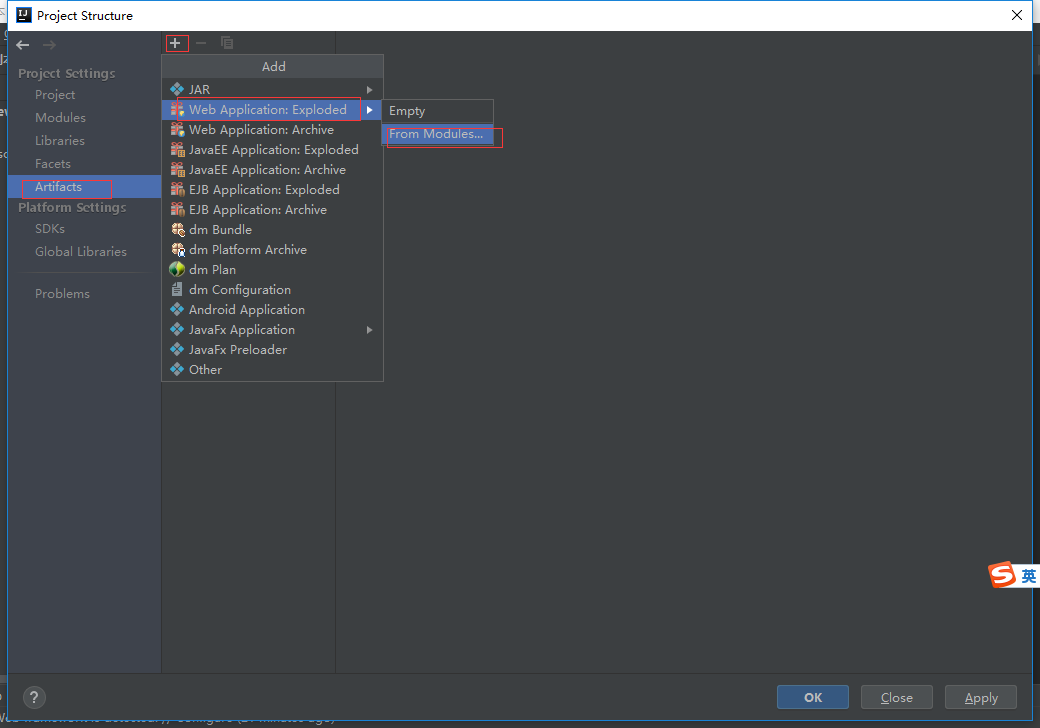The width and height of the screenshot is (1040, 728).
Task: Click the JavaEE Application: Exploded icon
Action: point(177,150)
